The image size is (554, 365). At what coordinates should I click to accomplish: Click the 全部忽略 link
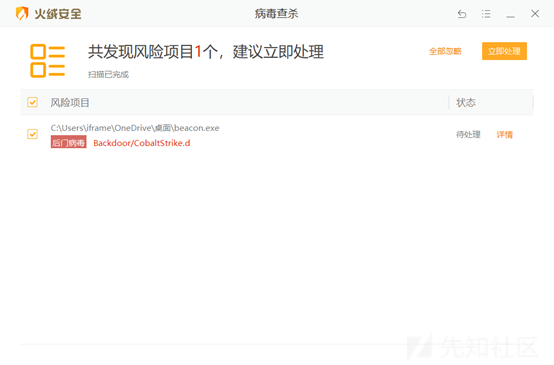point(445,51)
